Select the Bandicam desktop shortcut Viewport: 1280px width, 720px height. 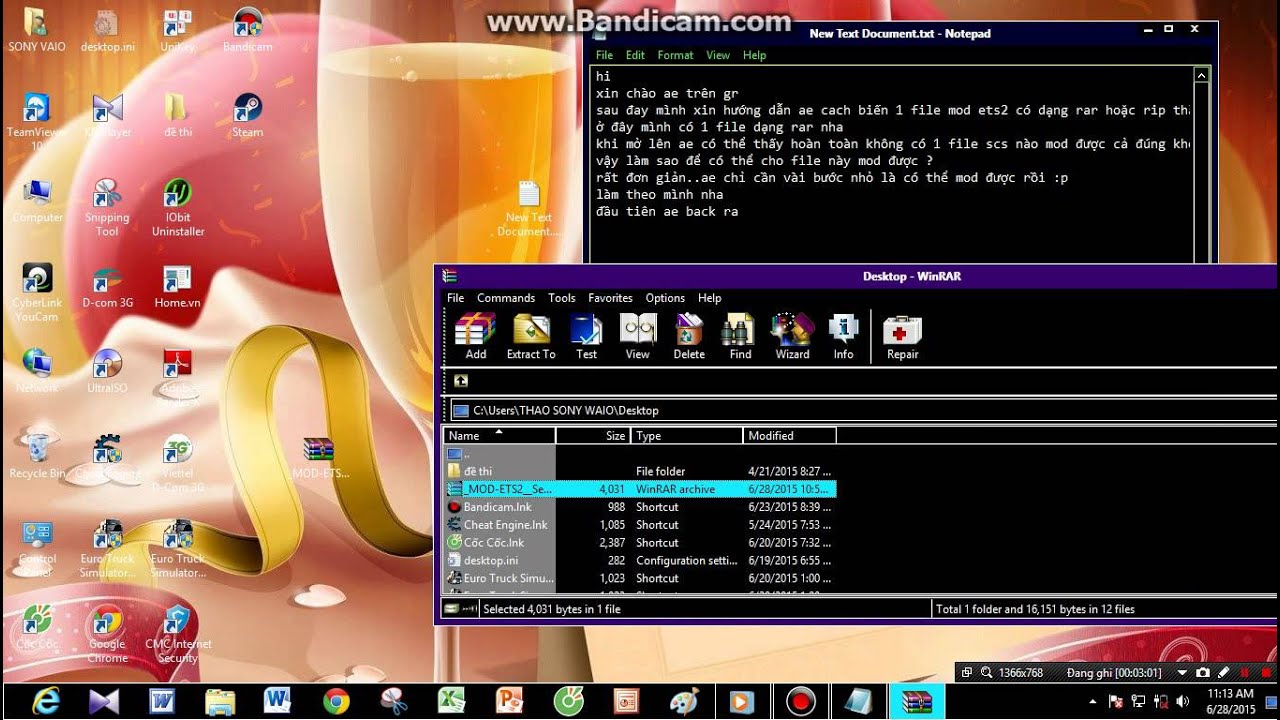[247, 29]
